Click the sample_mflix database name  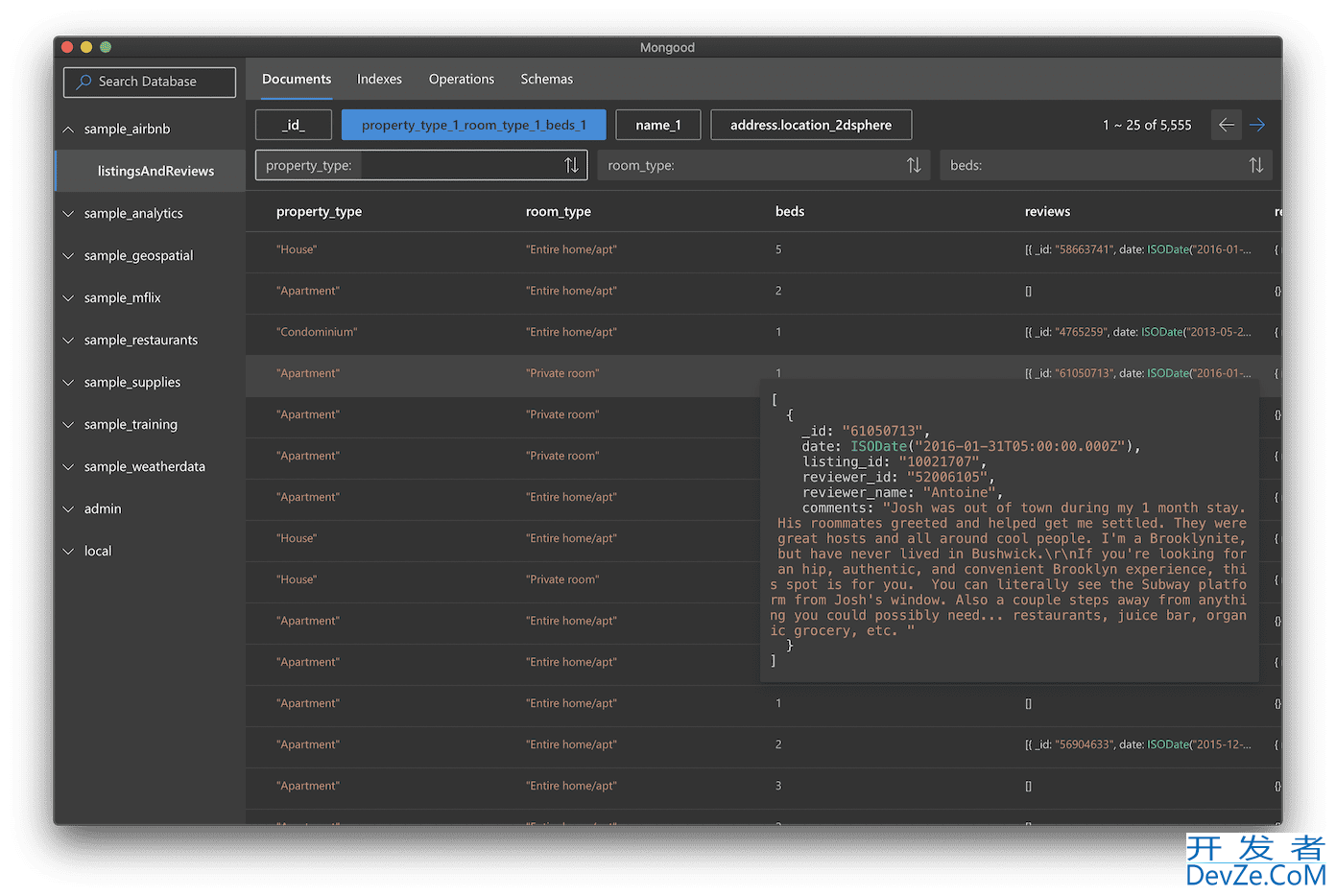pyautogui.click(x=123, y=297)
